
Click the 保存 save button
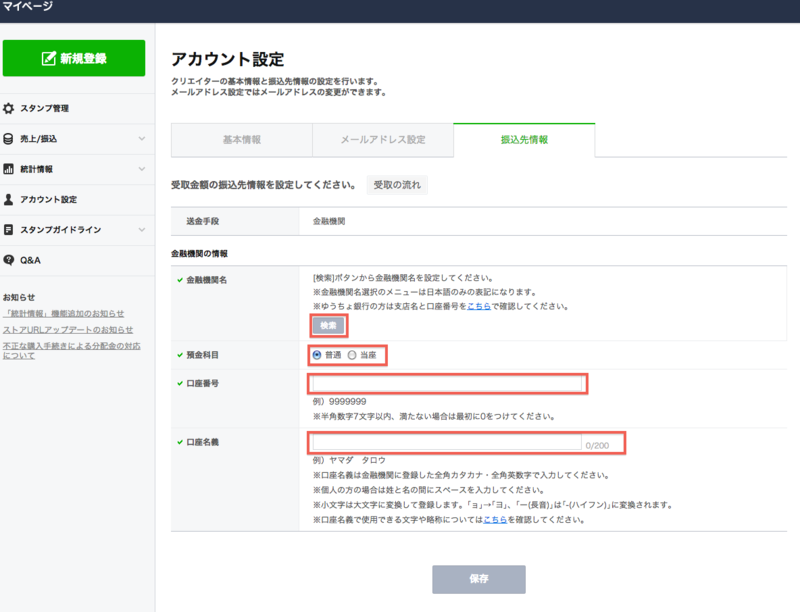pos(479,579)
